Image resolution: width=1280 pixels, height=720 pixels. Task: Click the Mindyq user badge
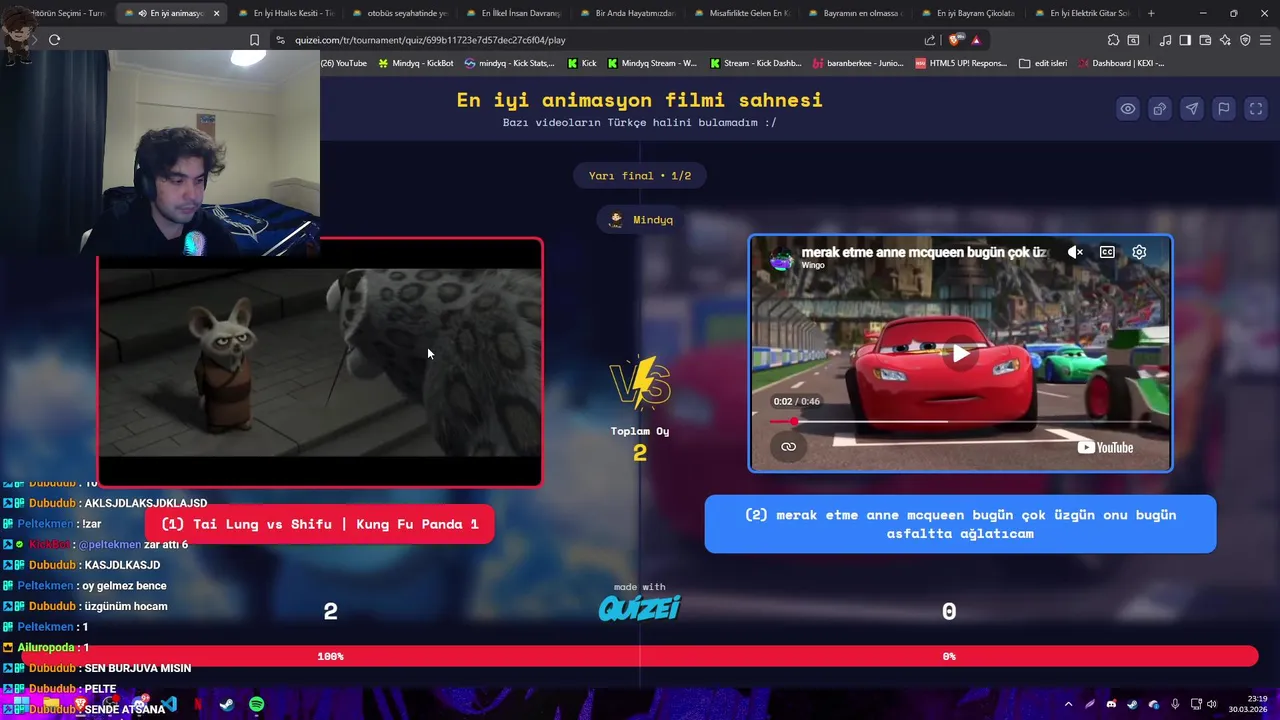coord(640,220)
